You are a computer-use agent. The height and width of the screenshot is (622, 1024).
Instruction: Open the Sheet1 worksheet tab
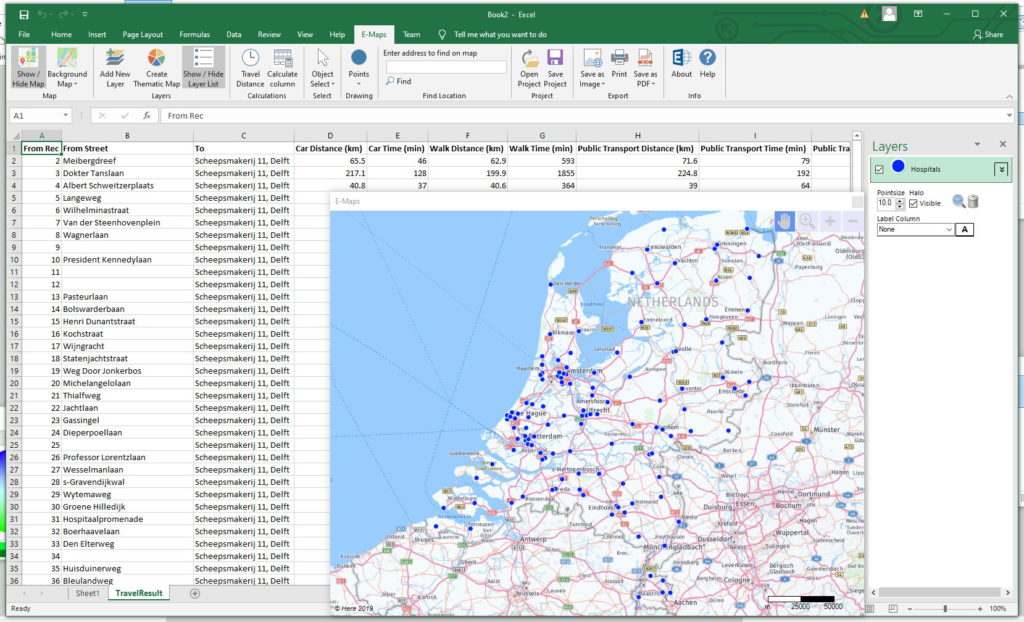88,593
